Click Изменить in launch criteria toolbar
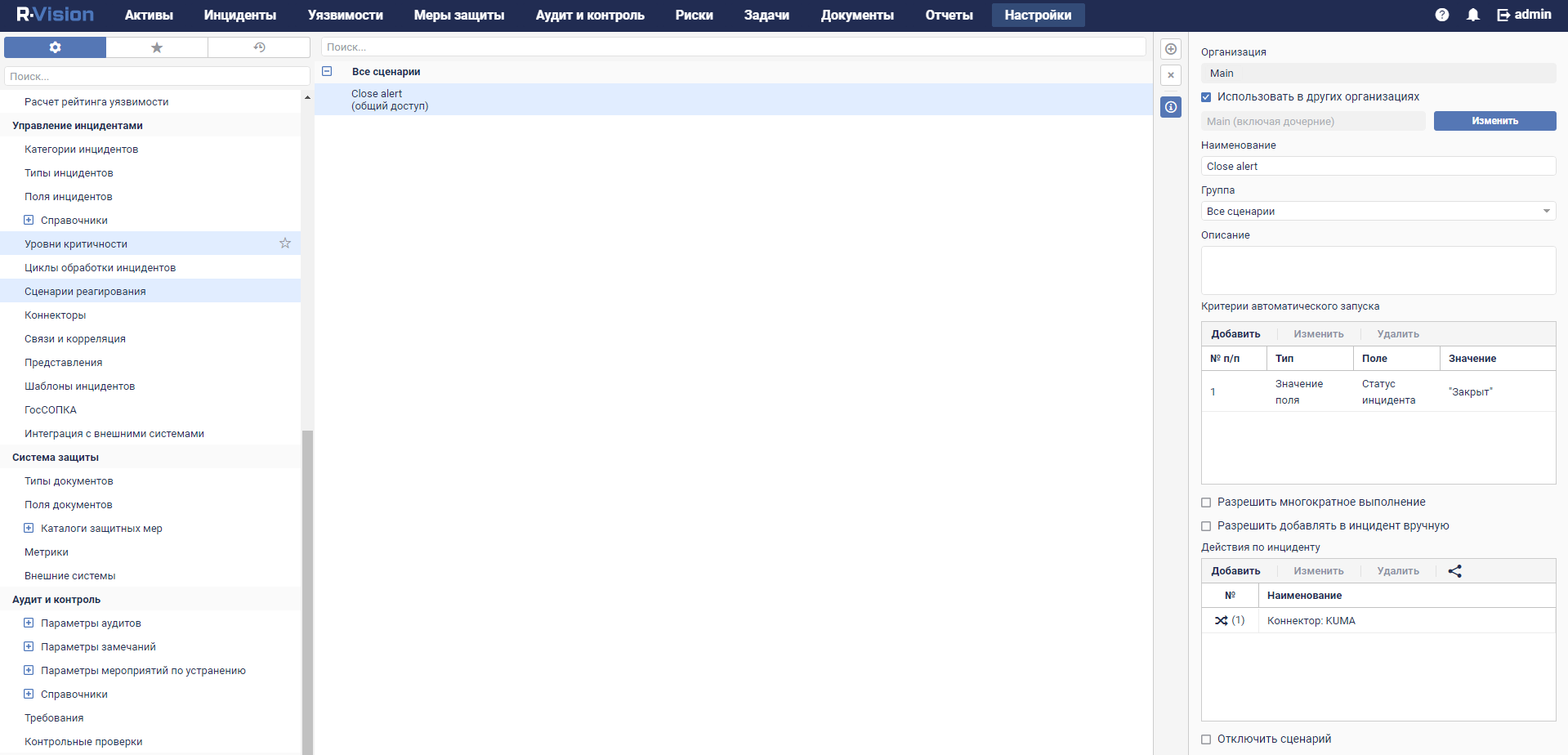 tap(1319, 334)
